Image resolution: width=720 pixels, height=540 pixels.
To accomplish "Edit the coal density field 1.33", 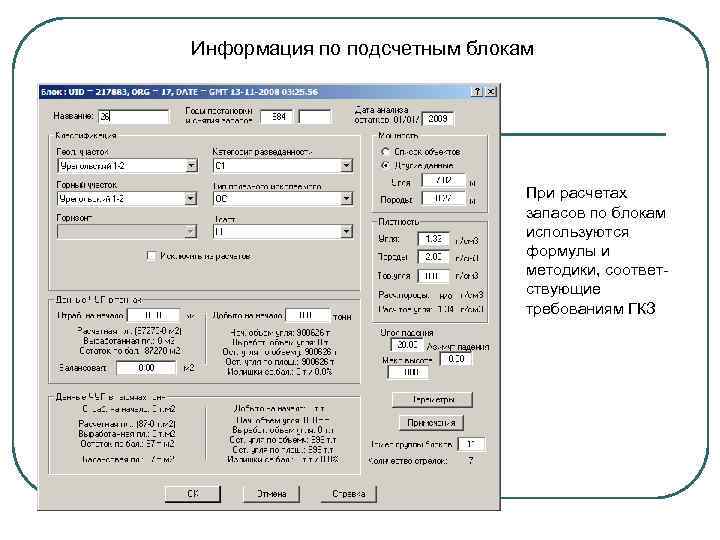I will pyautogui.click(x=433, y=239).
